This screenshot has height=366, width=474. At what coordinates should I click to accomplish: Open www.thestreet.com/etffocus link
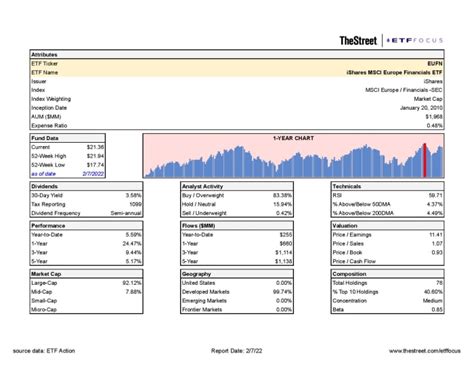(x=425, y=351)
